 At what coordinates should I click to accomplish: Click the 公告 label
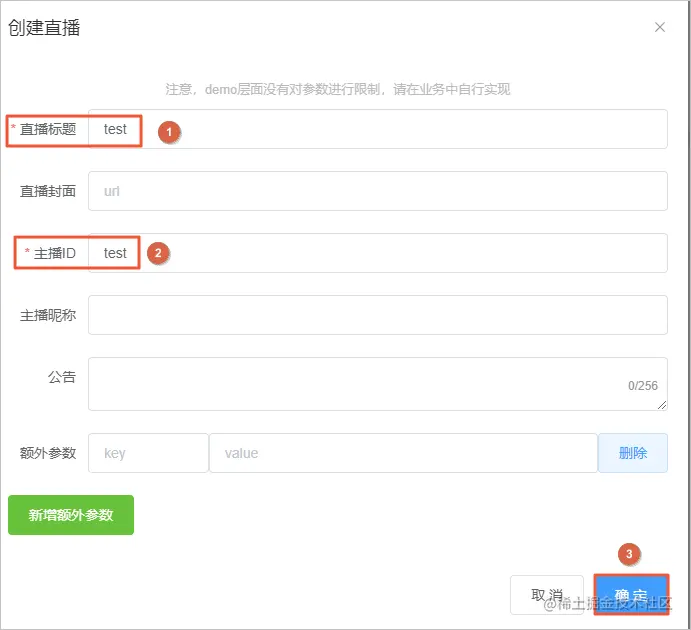(x=62, y=377)
